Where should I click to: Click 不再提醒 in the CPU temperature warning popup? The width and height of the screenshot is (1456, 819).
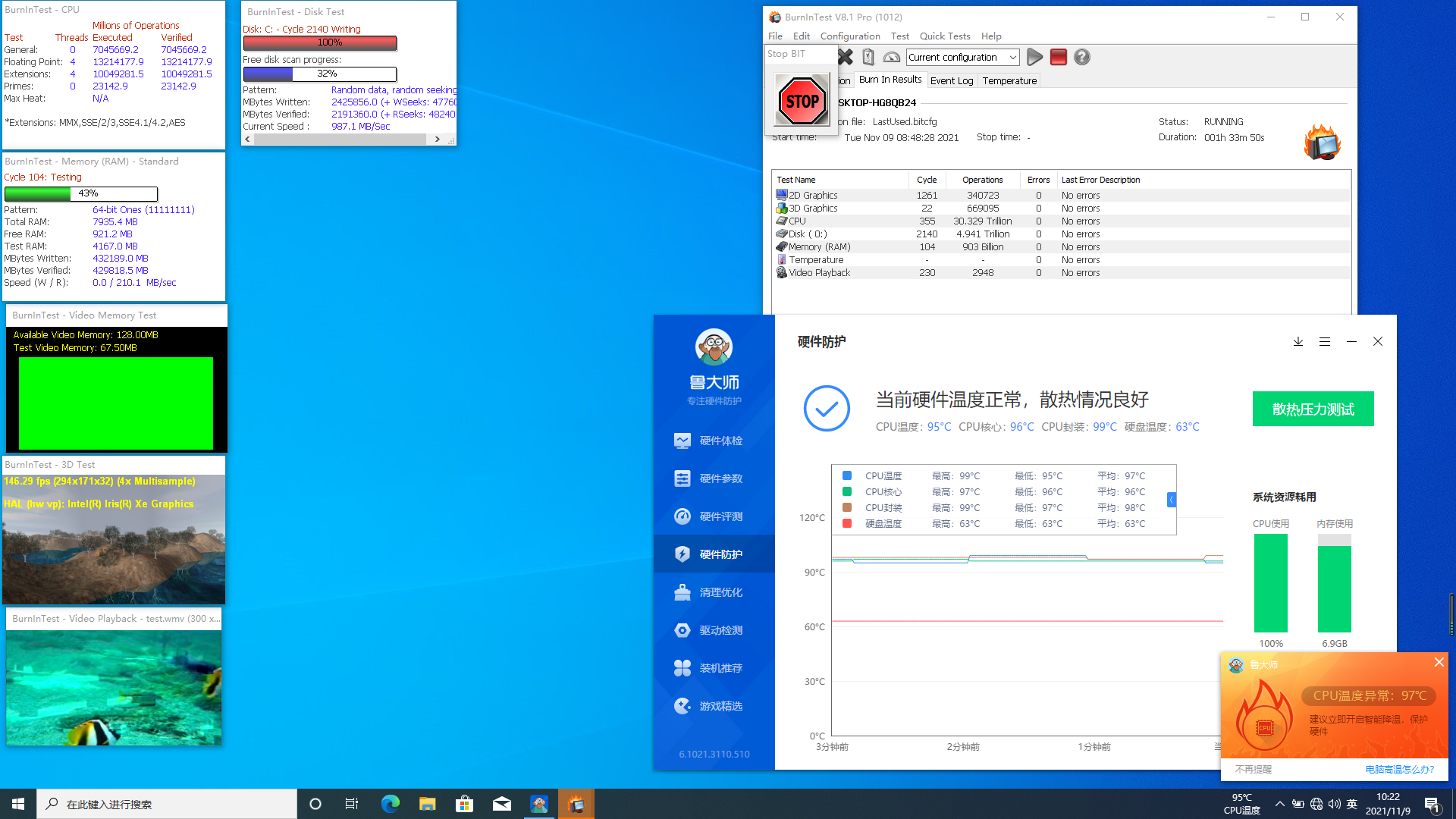(1255, 769)
